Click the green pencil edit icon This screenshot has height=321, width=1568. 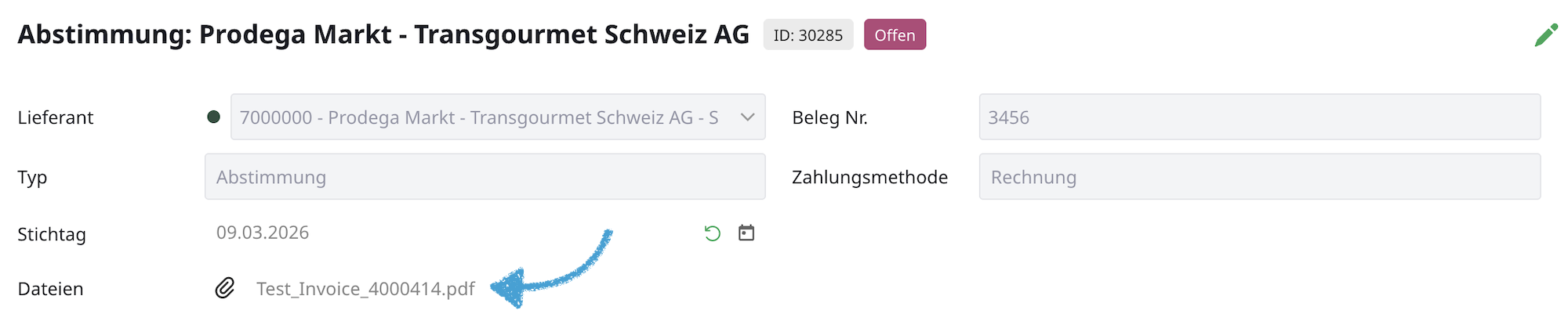1546,35
